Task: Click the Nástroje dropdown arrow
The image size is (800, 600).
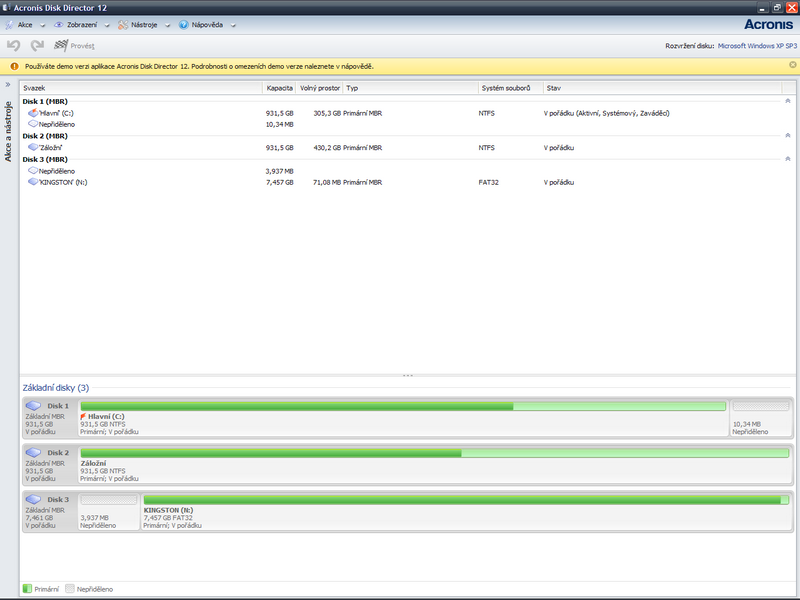Action: (167, 25)
